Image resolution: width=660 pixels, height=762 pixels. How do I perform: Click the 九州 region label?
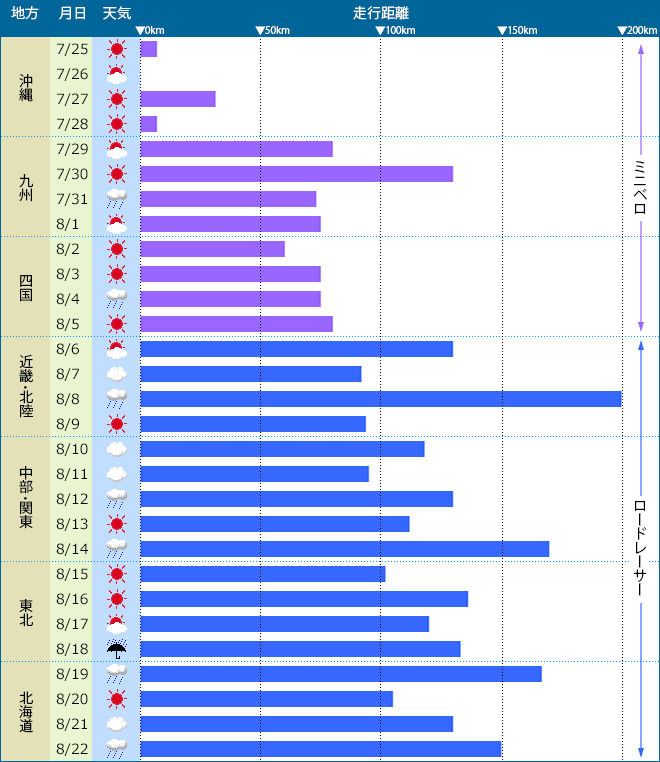tap(26, 188)
